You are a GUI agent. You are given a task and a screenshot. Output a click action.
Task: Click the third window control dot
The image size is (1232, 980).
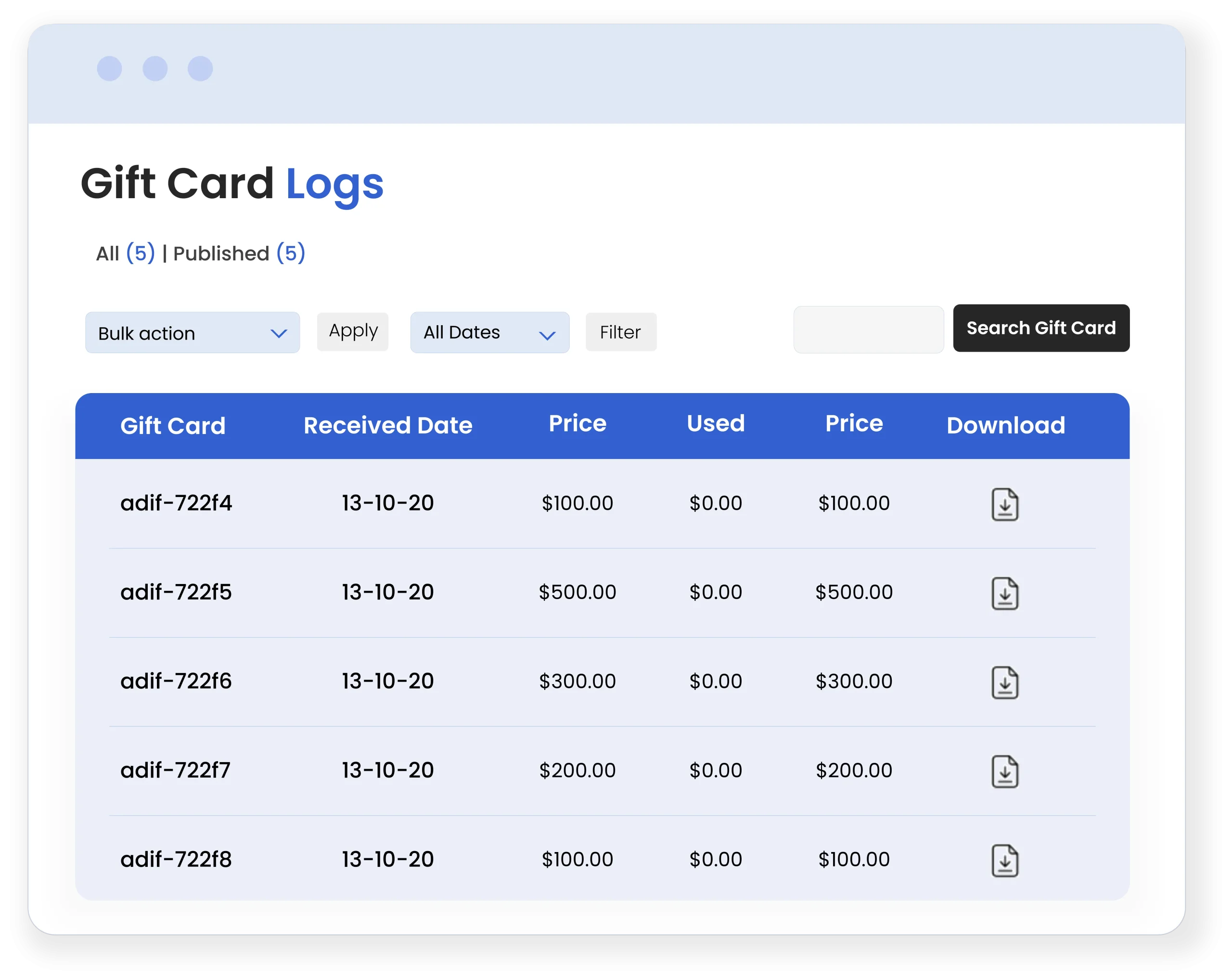[x=201, y=68]
